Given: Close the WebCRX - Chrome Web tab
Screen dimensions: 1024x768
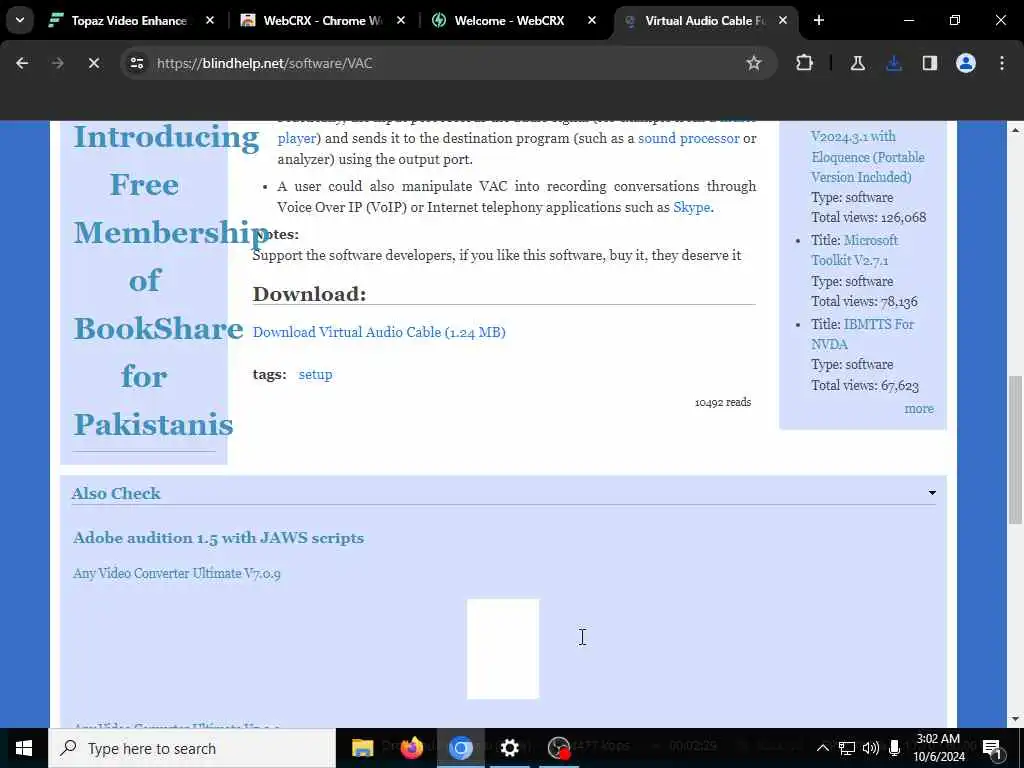Looking at the screenshot, I should [401, 20].
